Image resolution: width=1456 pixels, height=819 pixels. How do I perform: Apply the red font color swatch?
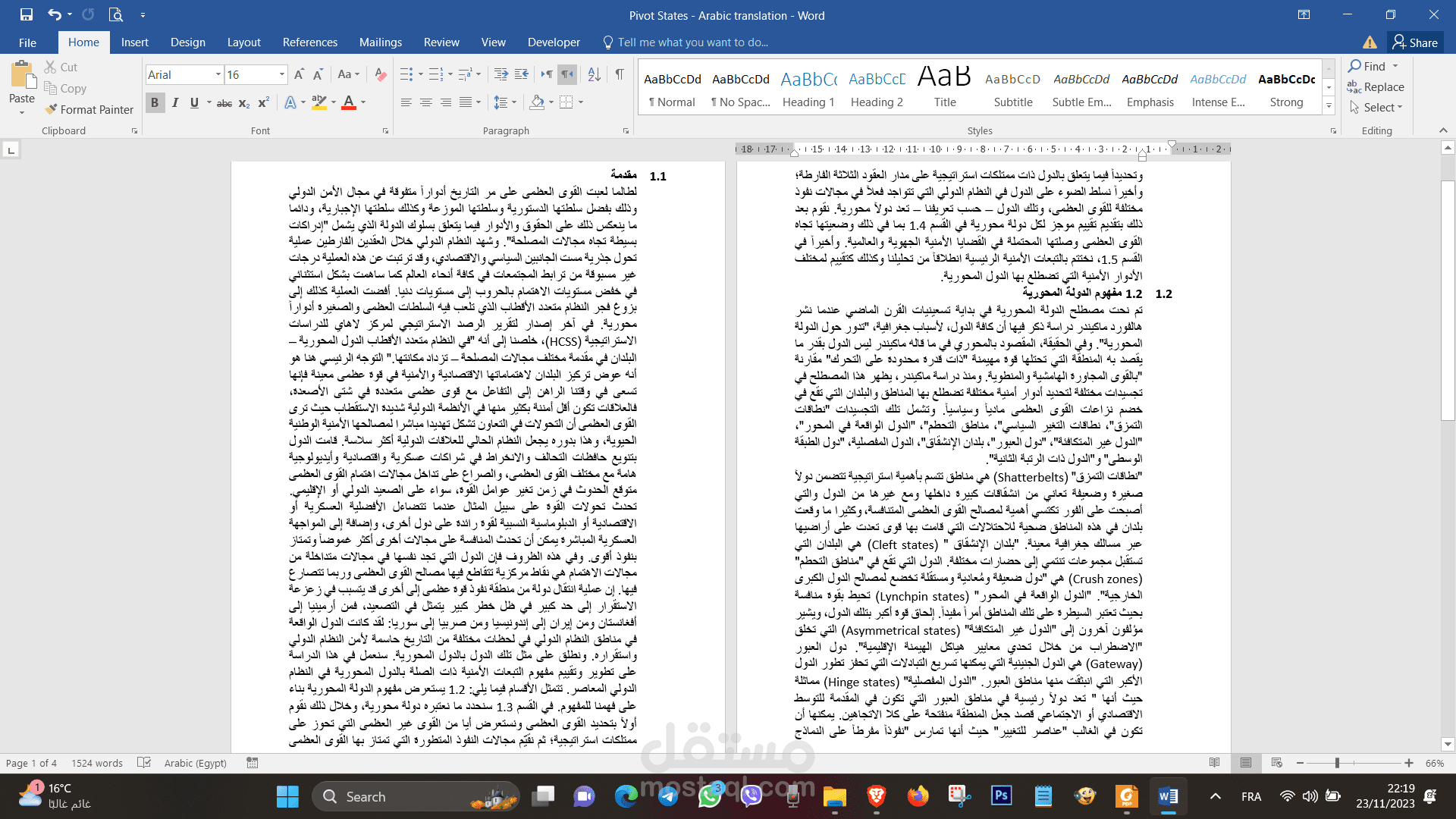(349, 102)
